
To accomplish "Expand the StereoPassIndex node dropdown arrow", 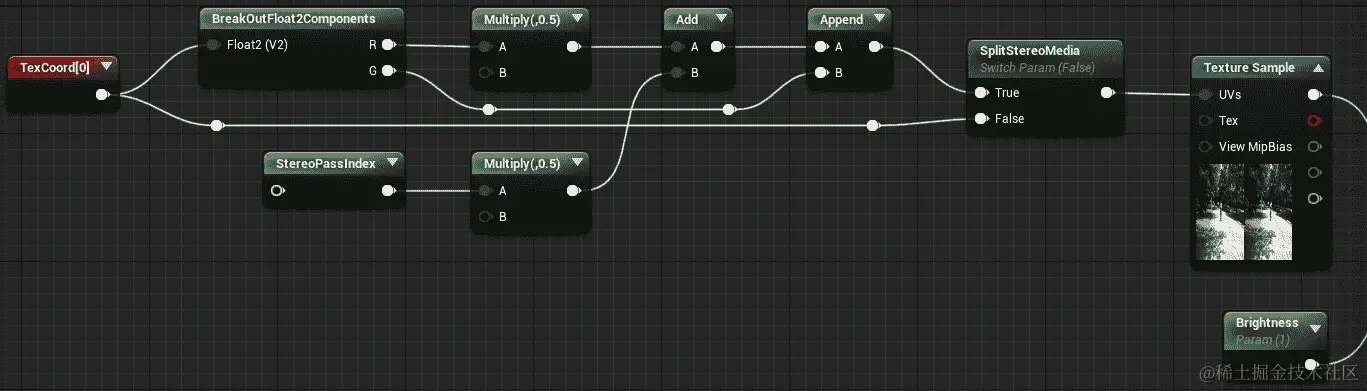I will click(x=392, y=162).
